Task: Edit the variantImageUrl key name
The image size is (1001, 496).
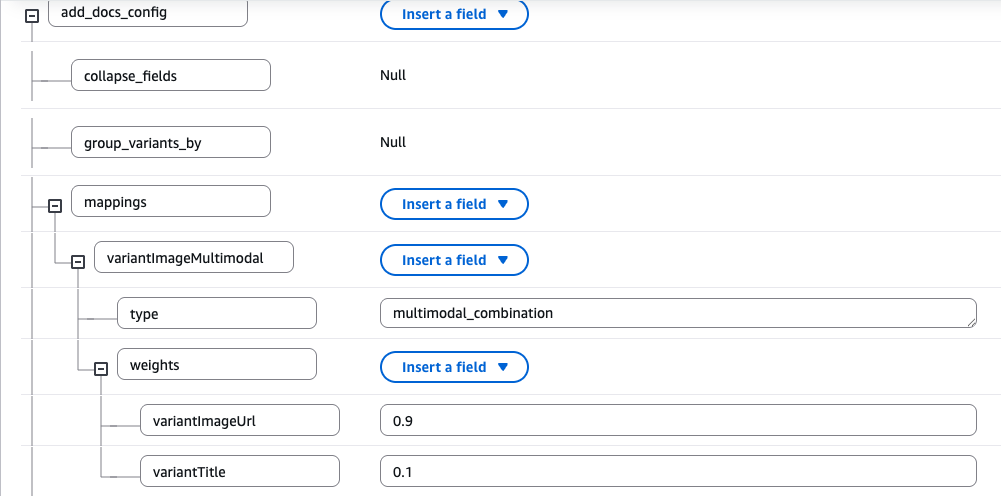Action: (x=240, y=420)
